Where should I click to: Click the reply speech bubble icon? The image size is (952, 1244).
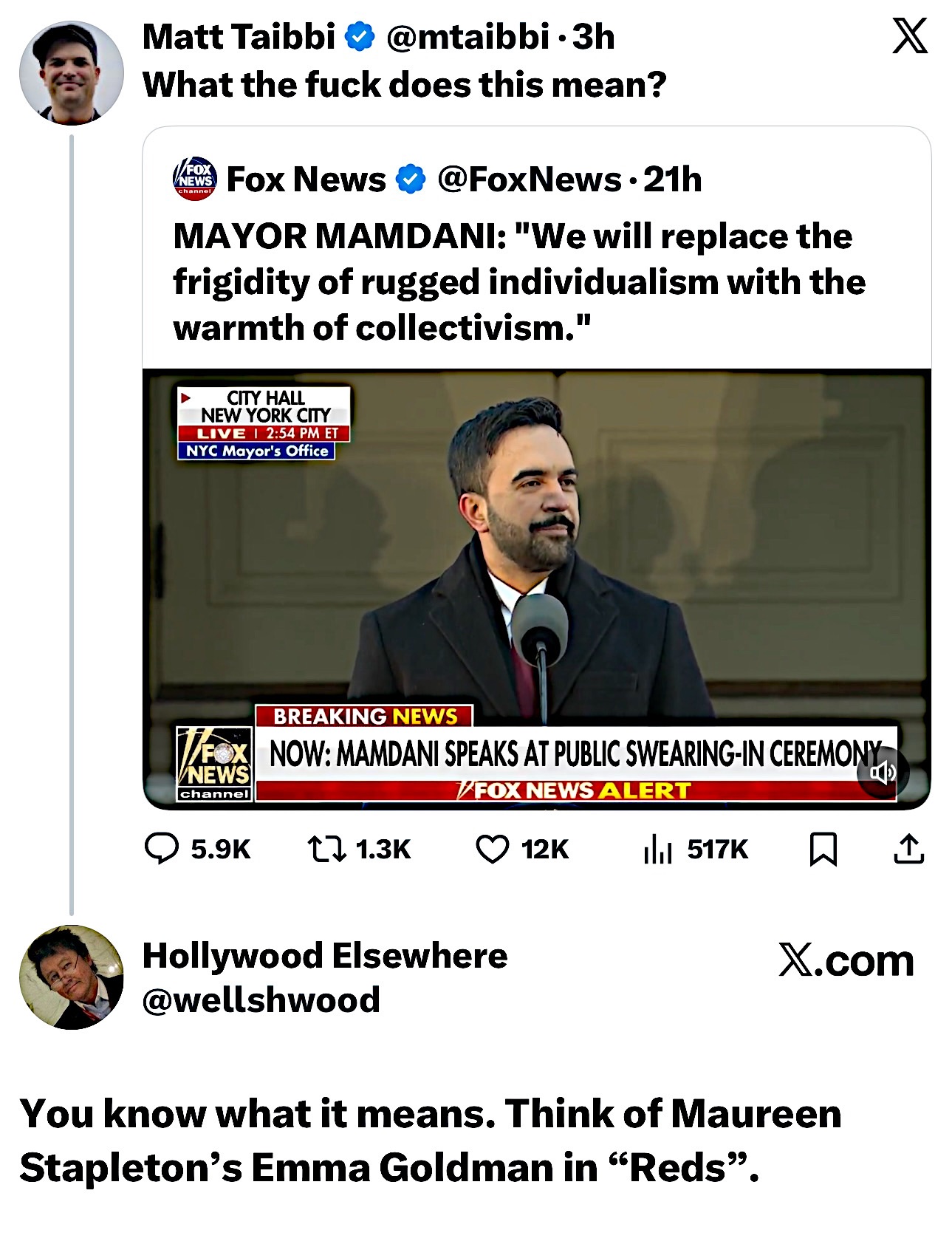click(162, 848)
